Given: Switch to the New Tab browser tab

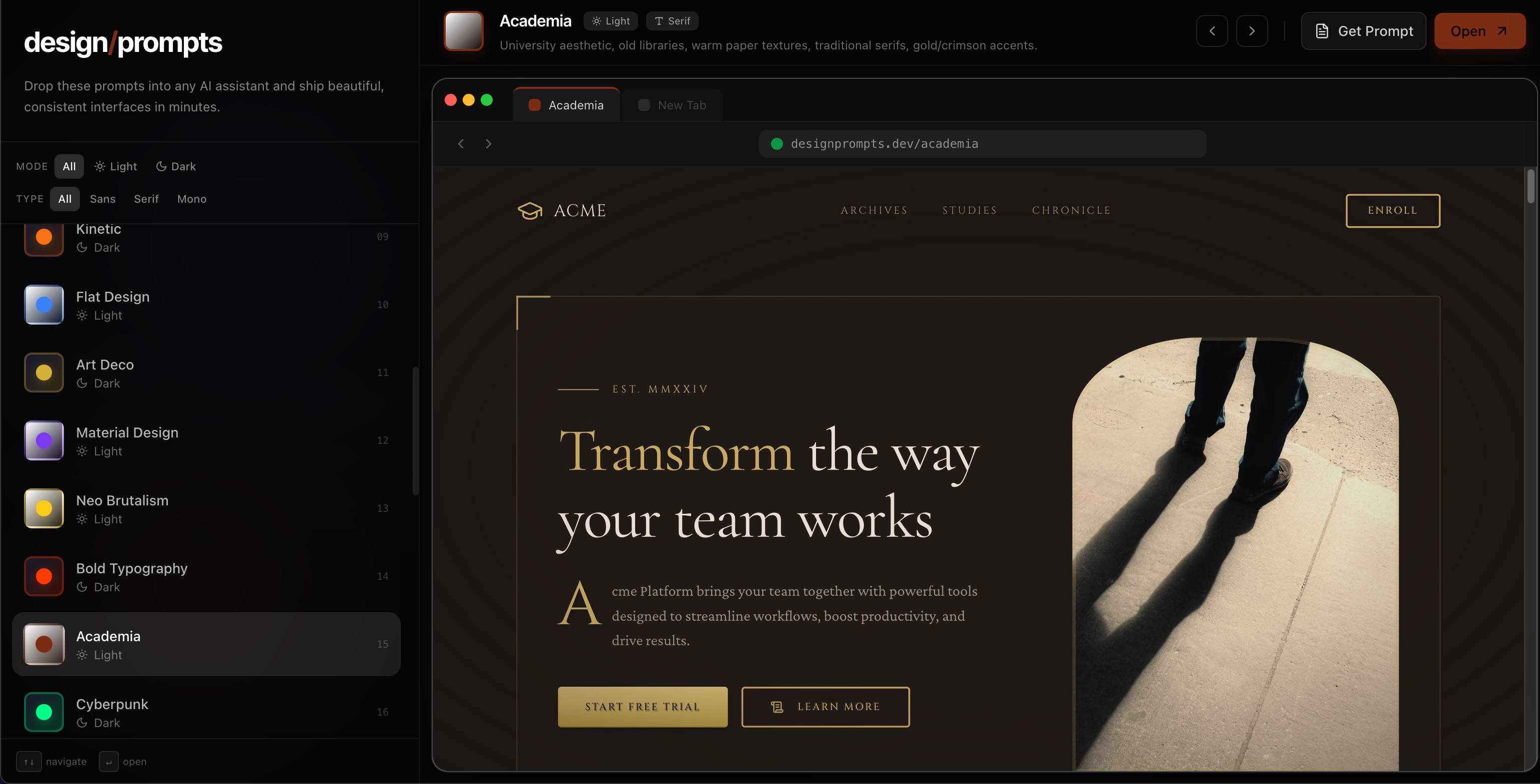Looking at the screenshot, I should click(672, 105).
